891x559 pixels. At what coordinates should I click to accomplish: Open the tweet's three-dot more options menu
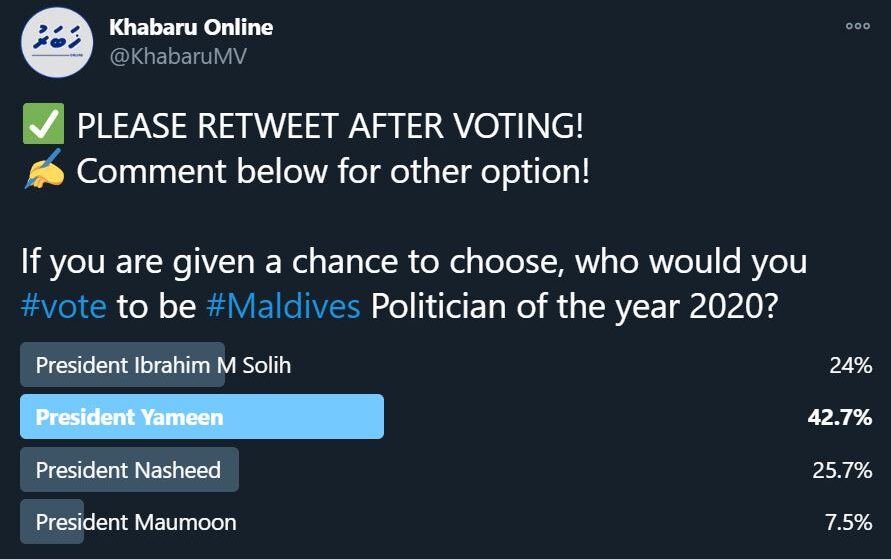click(x=857, y=27)
